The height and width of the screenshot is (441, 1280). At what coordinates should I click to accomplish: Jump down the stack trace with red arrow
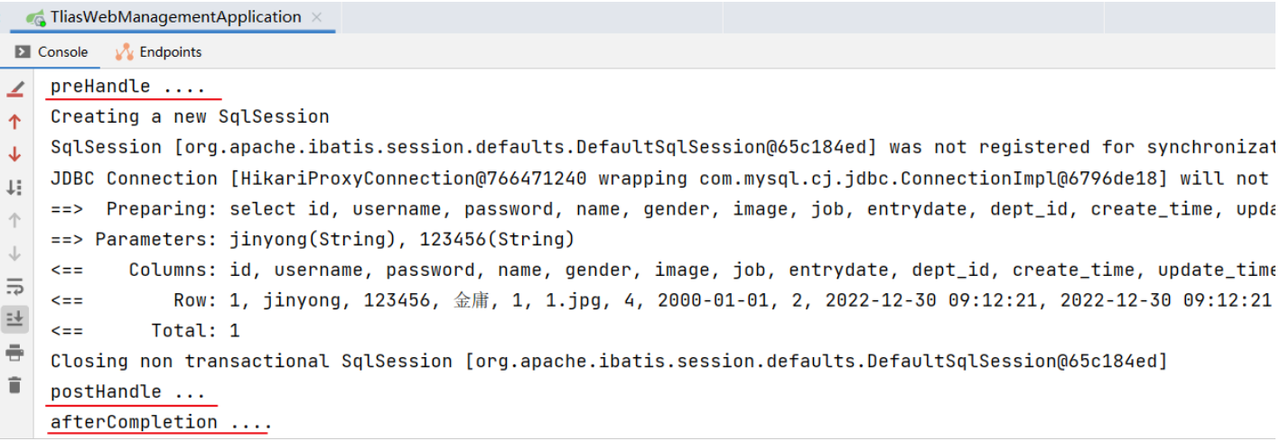(x=15, y=154)
